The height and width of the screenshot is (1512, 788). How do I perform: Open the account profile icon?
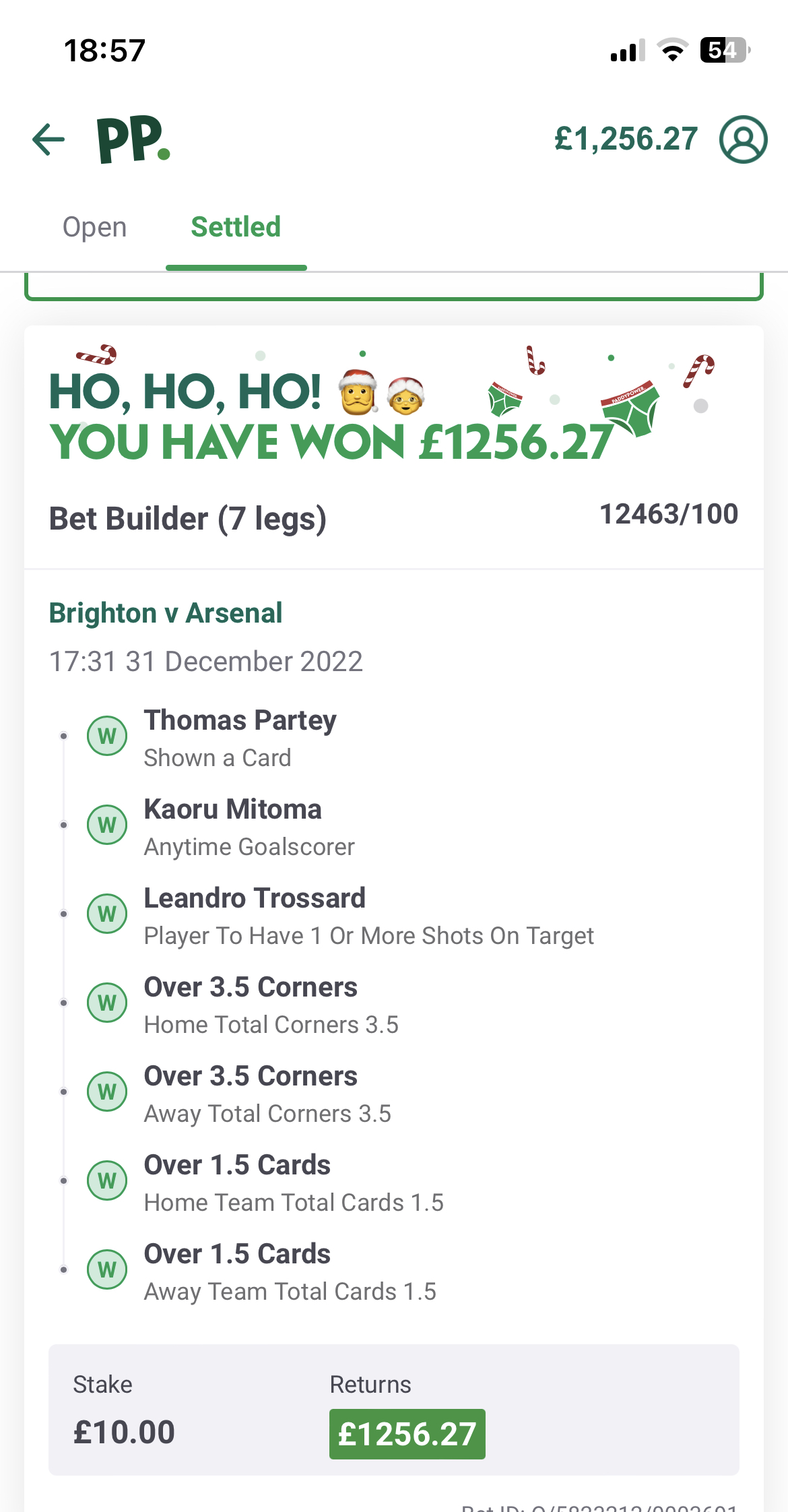tap(743, 139)
